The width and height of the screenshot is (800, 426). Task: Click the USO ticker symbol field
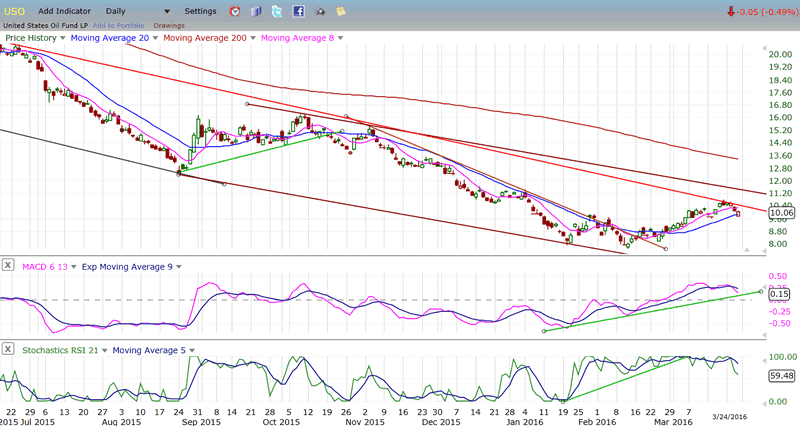pos(16,11)
